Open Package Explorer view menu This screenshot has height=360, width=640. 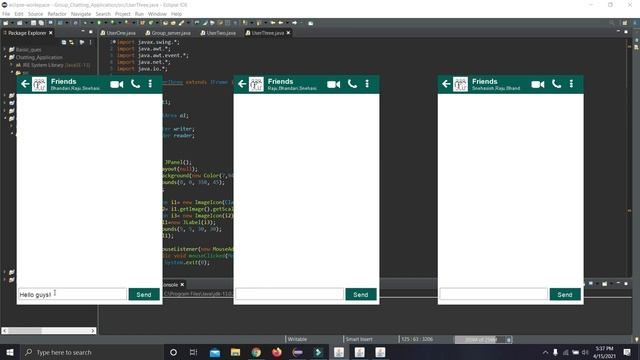coord(90,42)
